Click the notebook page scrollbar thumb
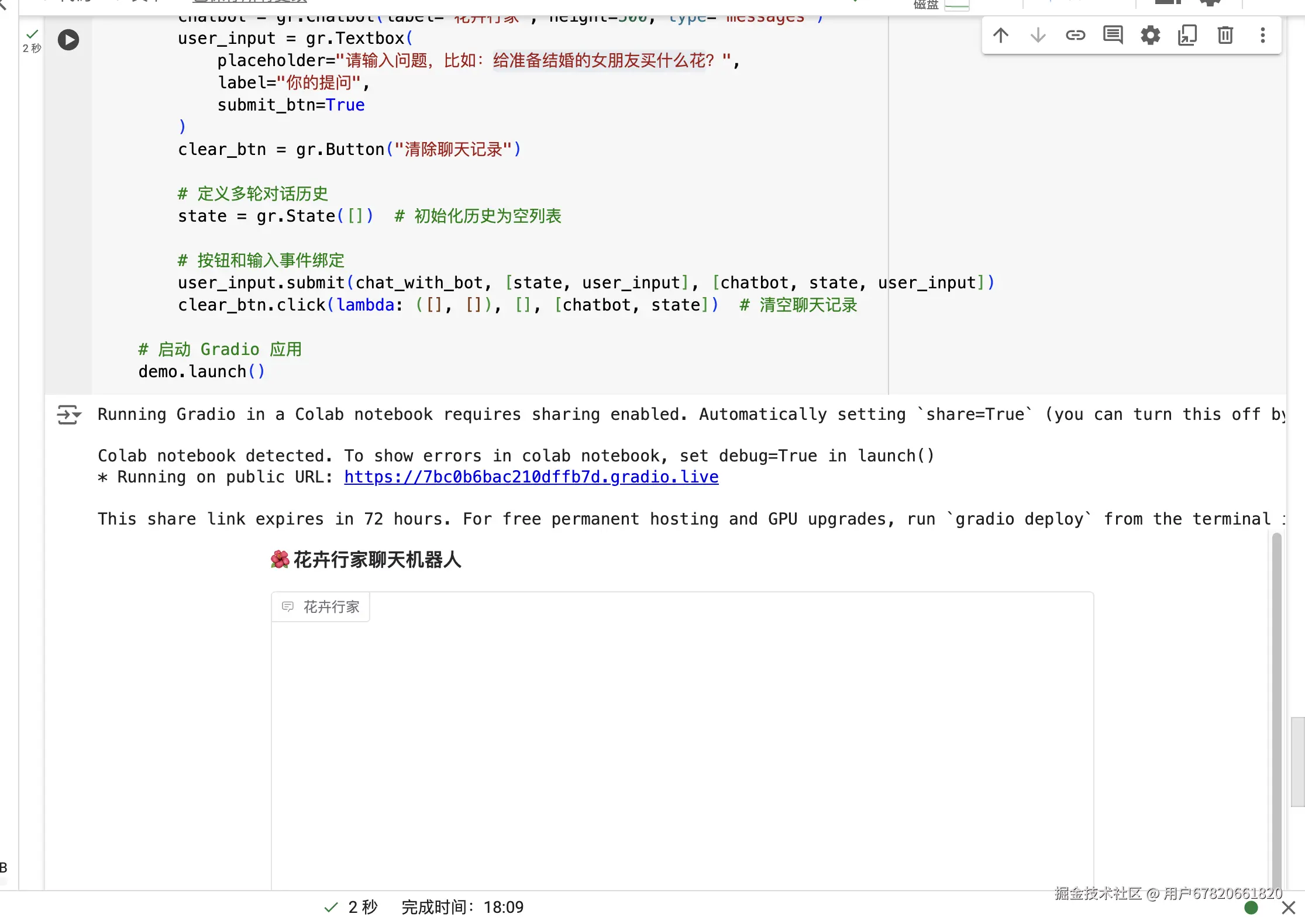This screenshot has width=1305, height=924. coord(1297,761)
